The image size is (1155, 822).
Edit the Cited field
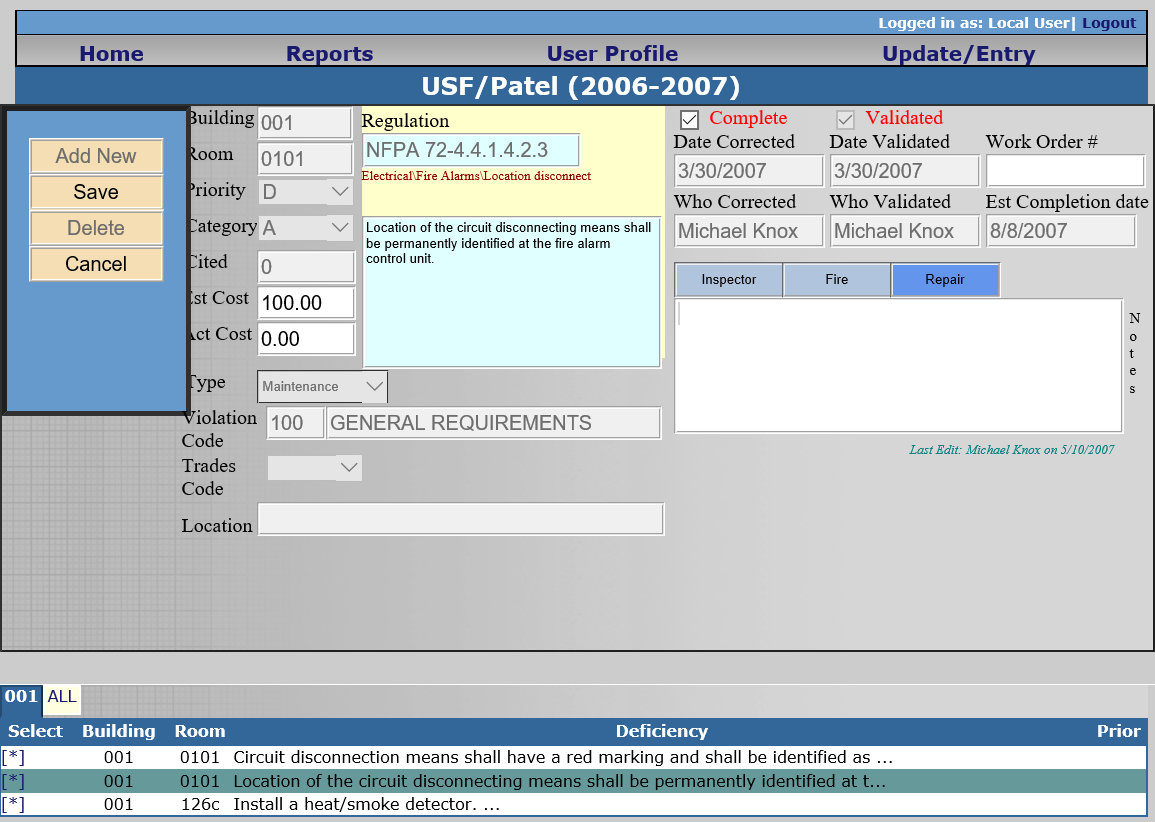click(306, 267)
